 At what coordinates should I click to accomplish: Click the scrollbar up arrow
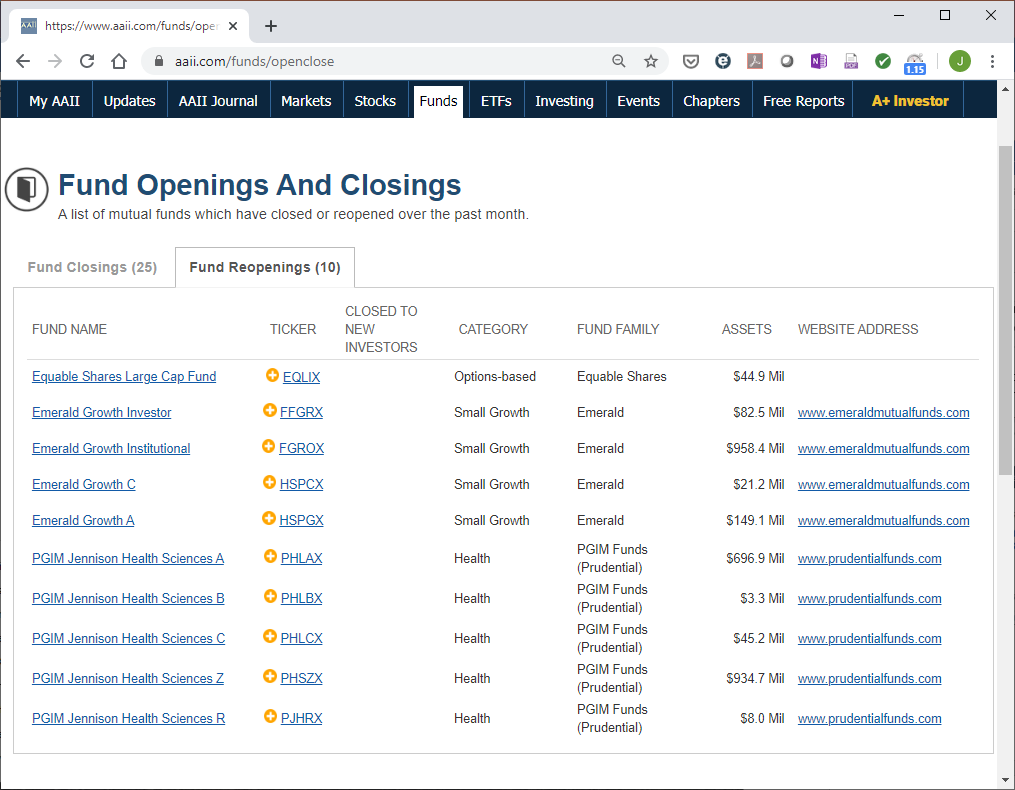(x=1005, y=89)
